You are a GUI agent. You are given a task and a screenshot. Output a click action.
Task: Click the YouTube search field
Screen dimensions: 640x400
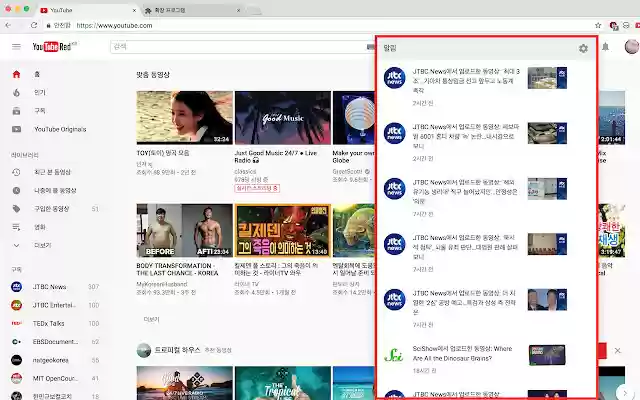click(x=240, y=47)
